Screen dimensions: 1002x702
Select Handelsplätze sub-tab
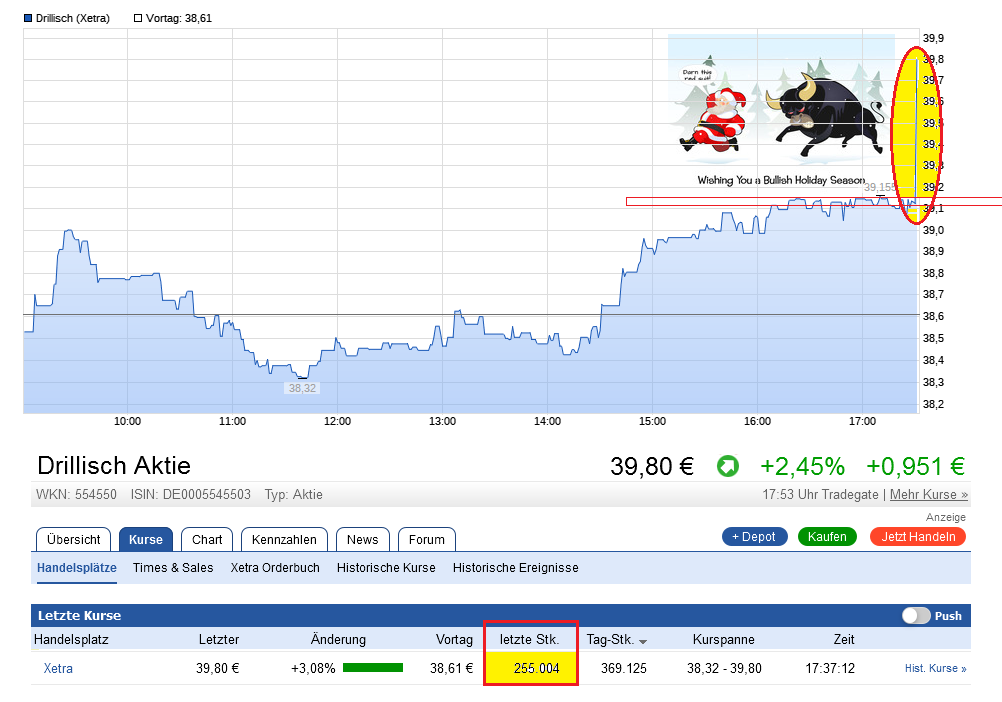(77, 568)
